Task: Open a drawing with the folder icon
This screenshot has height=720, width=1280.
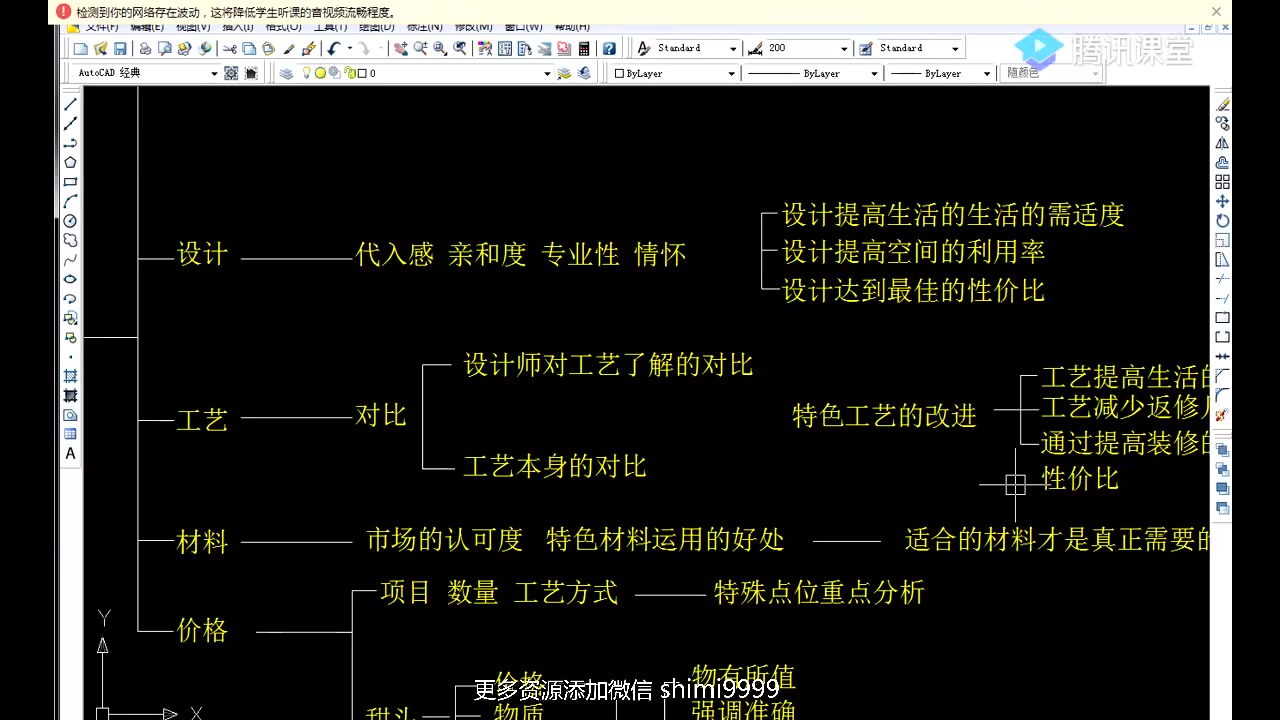Action: [x=101, y=48]
